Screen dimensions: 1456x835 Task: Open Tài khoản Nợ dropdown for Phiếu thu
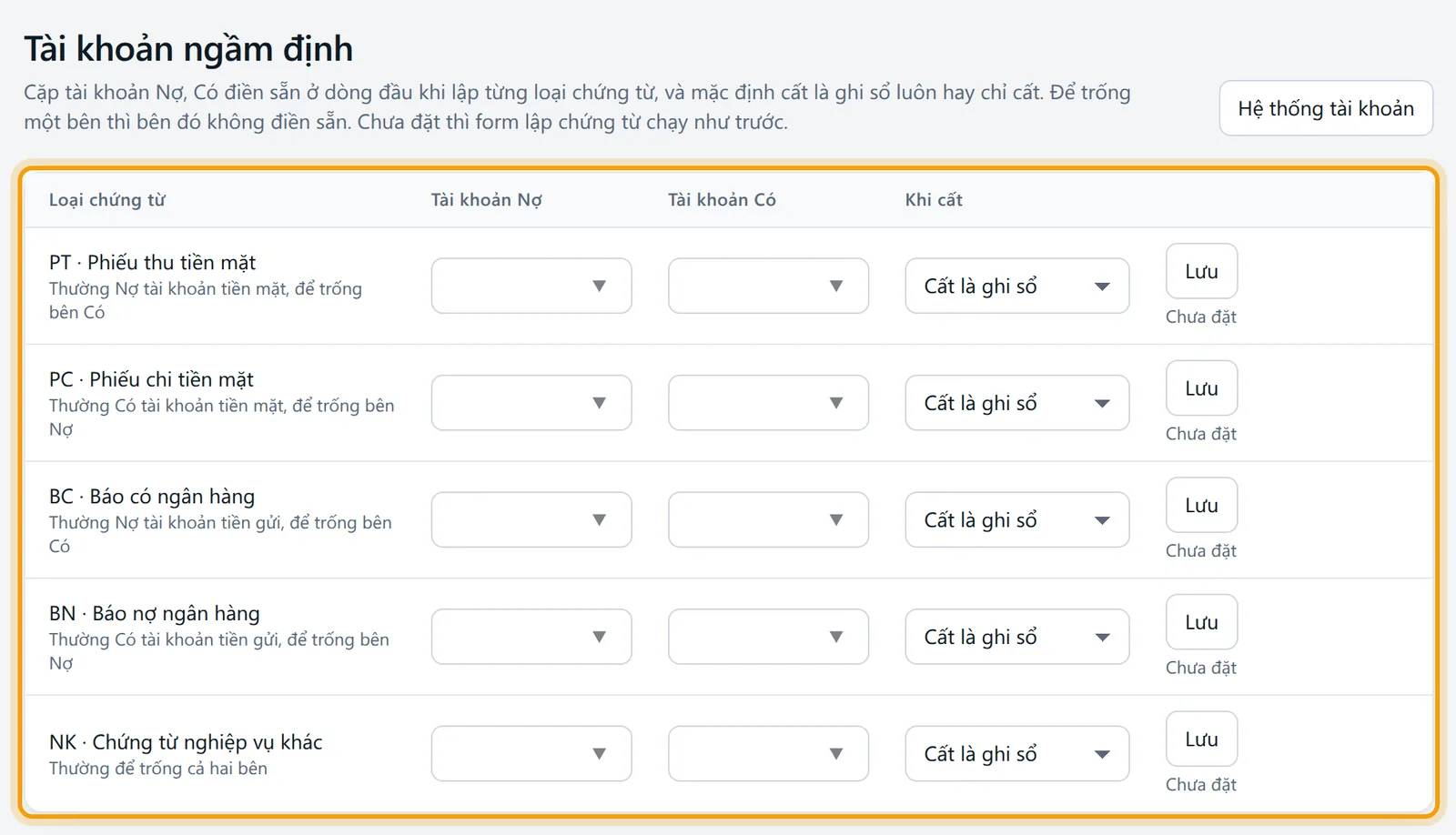click(x=531, y=286)
